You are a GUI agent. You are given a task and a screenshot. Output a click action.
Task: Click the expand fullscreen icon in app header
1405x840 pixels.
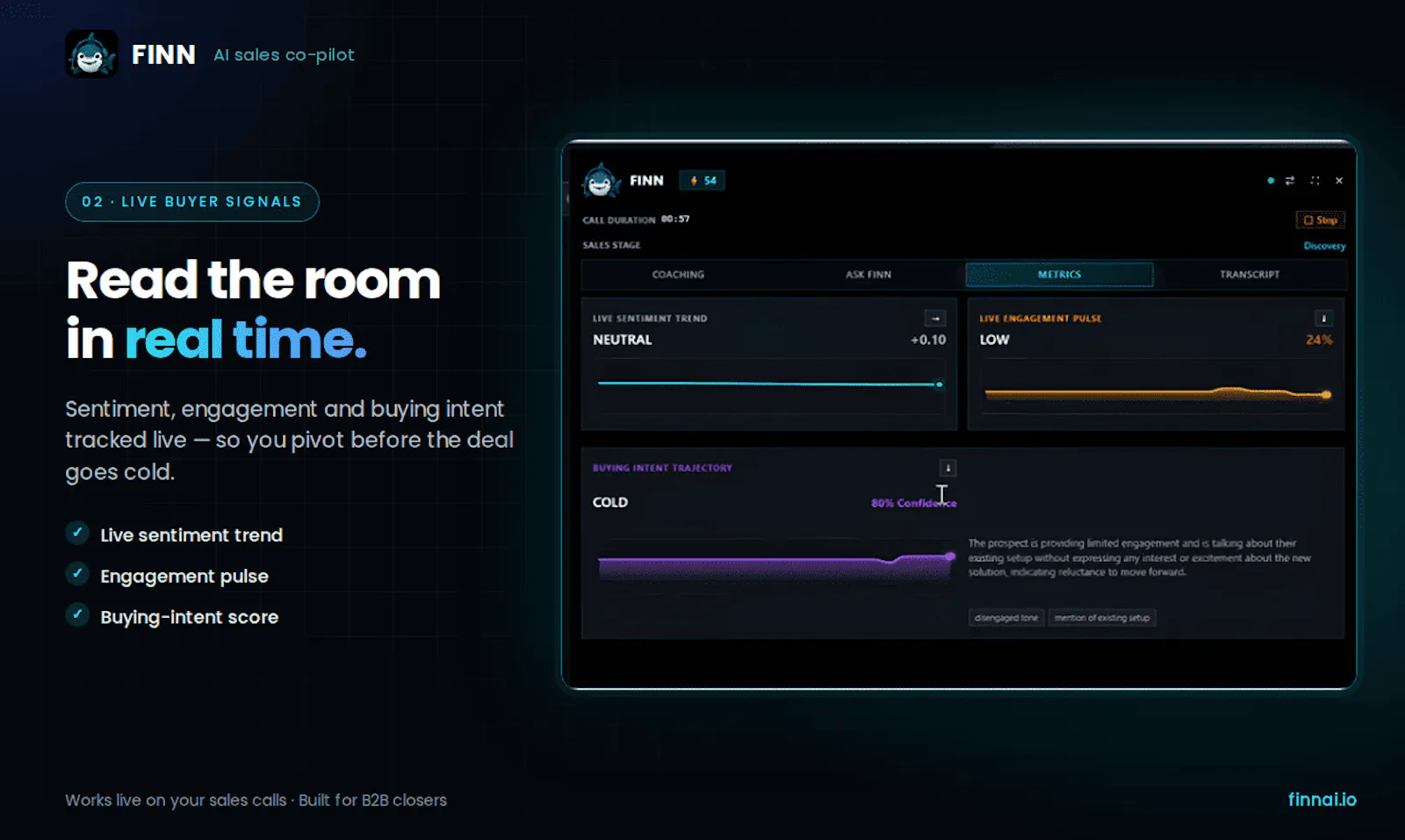pos(1315,181)
